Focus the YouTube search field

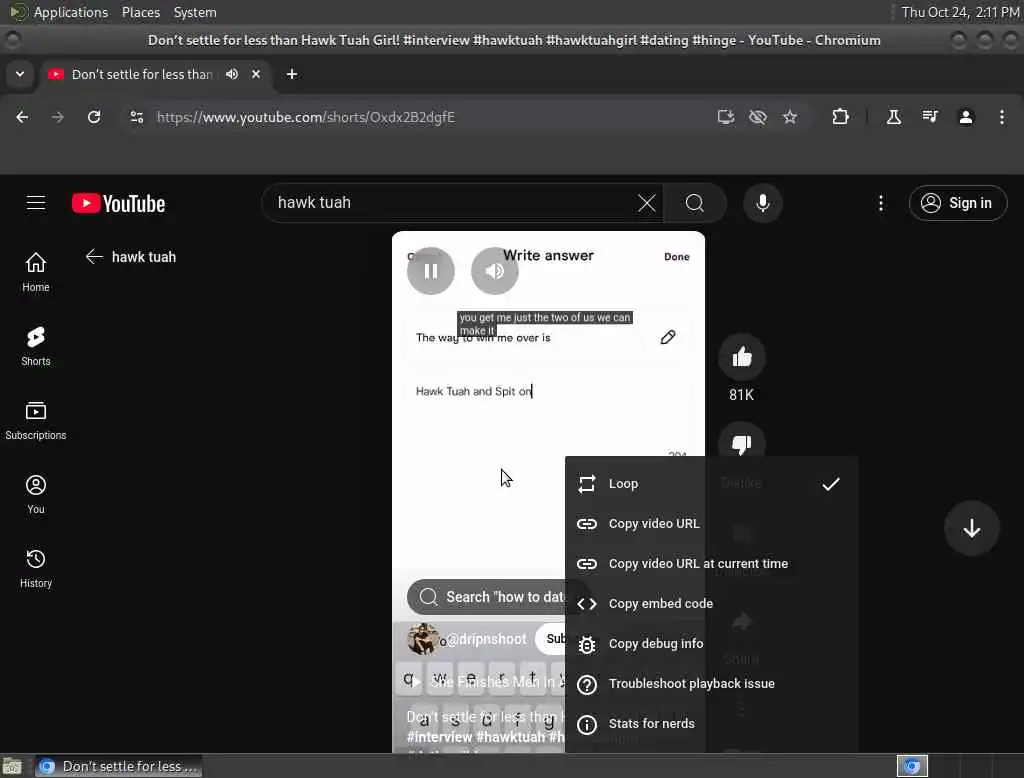[x=454, y=203]
